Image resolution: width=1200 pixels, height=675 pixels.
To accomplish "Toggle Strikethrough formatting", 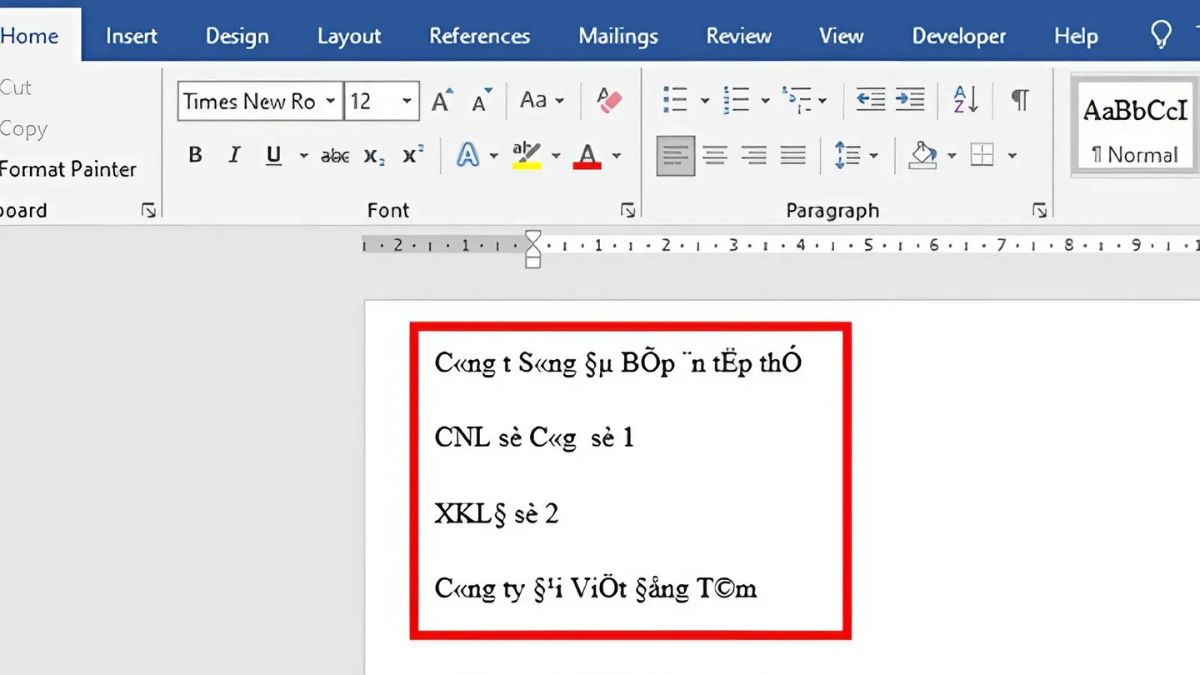I will pos(335,156).
